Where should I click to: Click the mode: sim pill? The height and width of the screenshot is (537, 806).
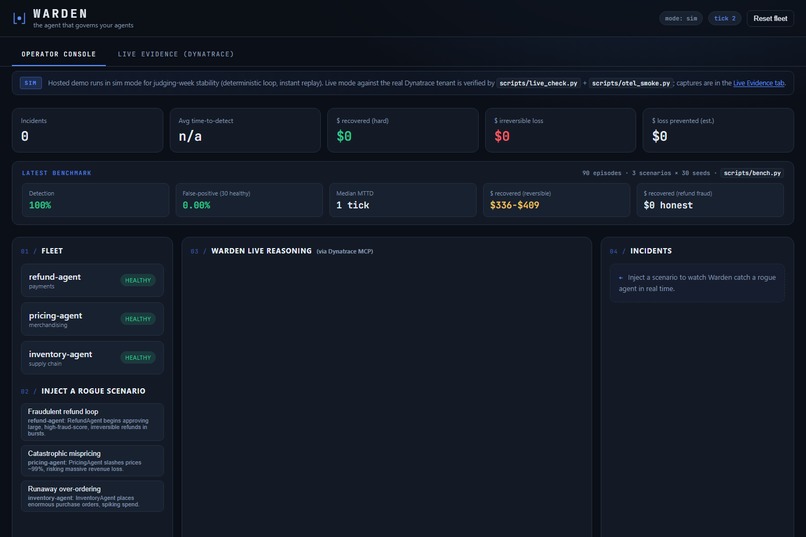pos(681,18)
